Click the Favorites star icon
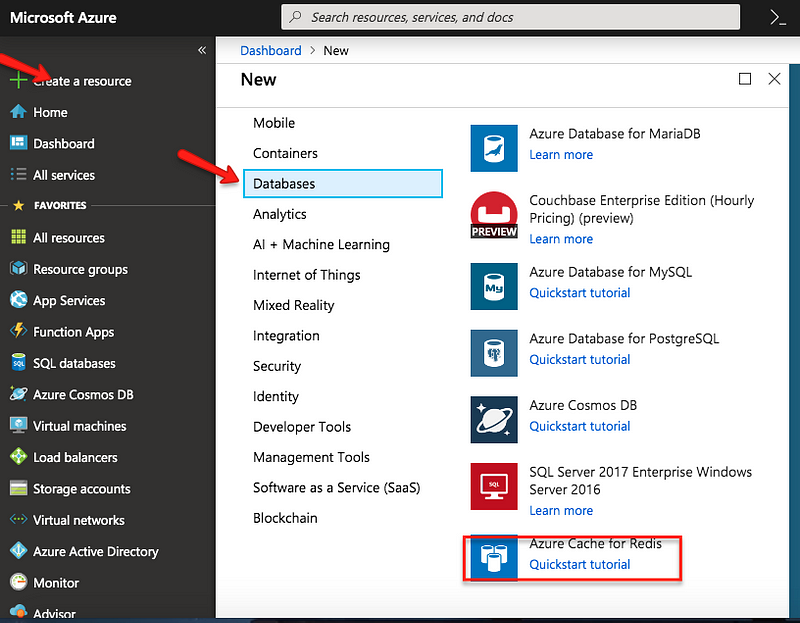The height and width of the screenshot is (623, 800). (x=18, y=205)
